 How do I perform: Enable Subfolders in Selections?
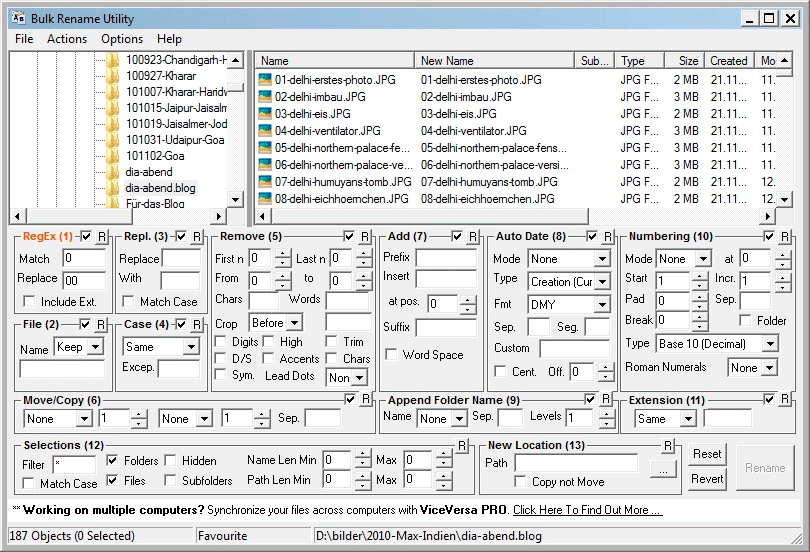coord(170,480)
